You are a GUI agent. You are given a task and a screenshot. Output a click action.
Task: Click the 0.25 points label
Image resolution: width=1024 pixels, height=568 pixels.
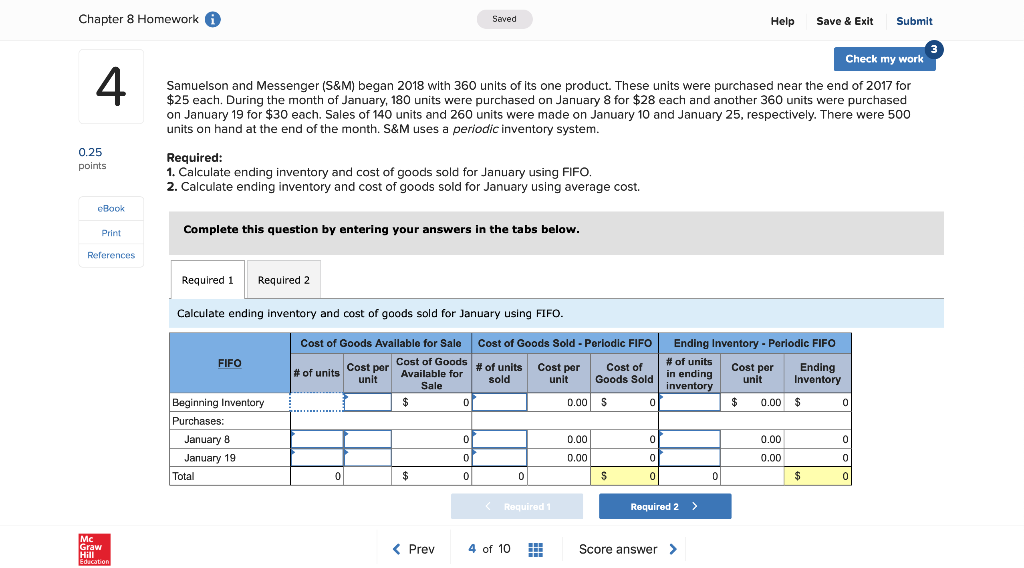[92, 158]
